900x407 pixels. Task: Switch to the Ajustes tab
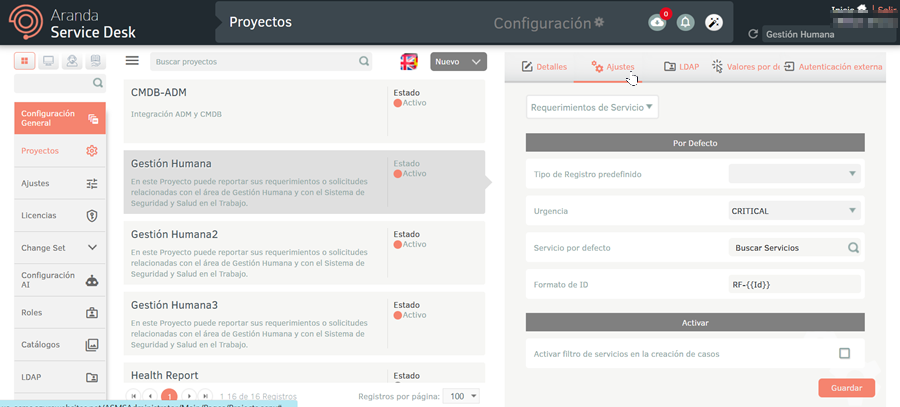click(612, 67)
